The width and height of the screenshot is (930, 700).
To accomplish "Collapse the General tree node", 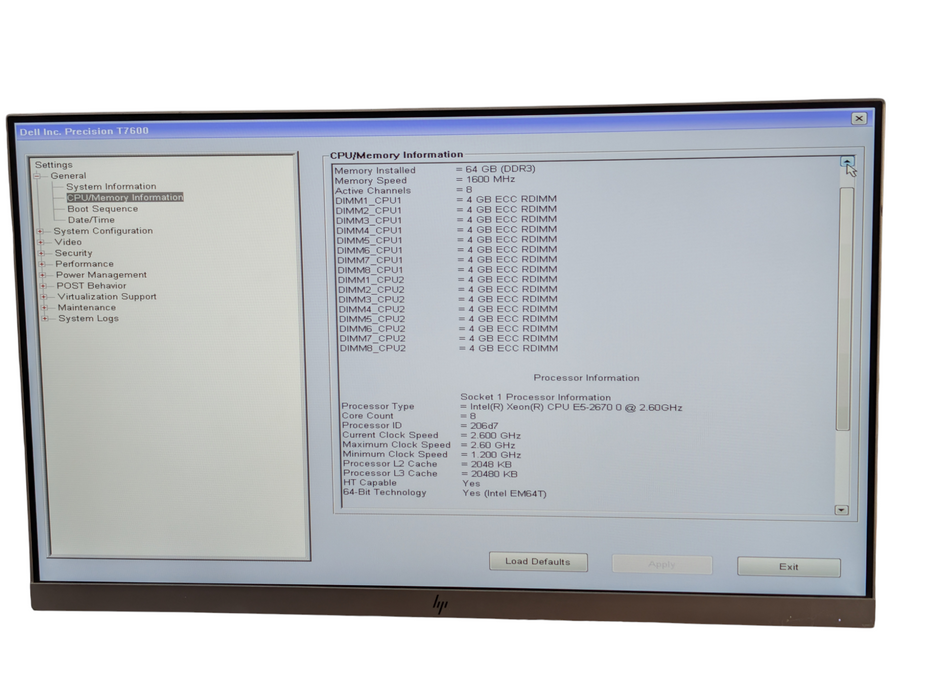I will [x=37, y=176].
